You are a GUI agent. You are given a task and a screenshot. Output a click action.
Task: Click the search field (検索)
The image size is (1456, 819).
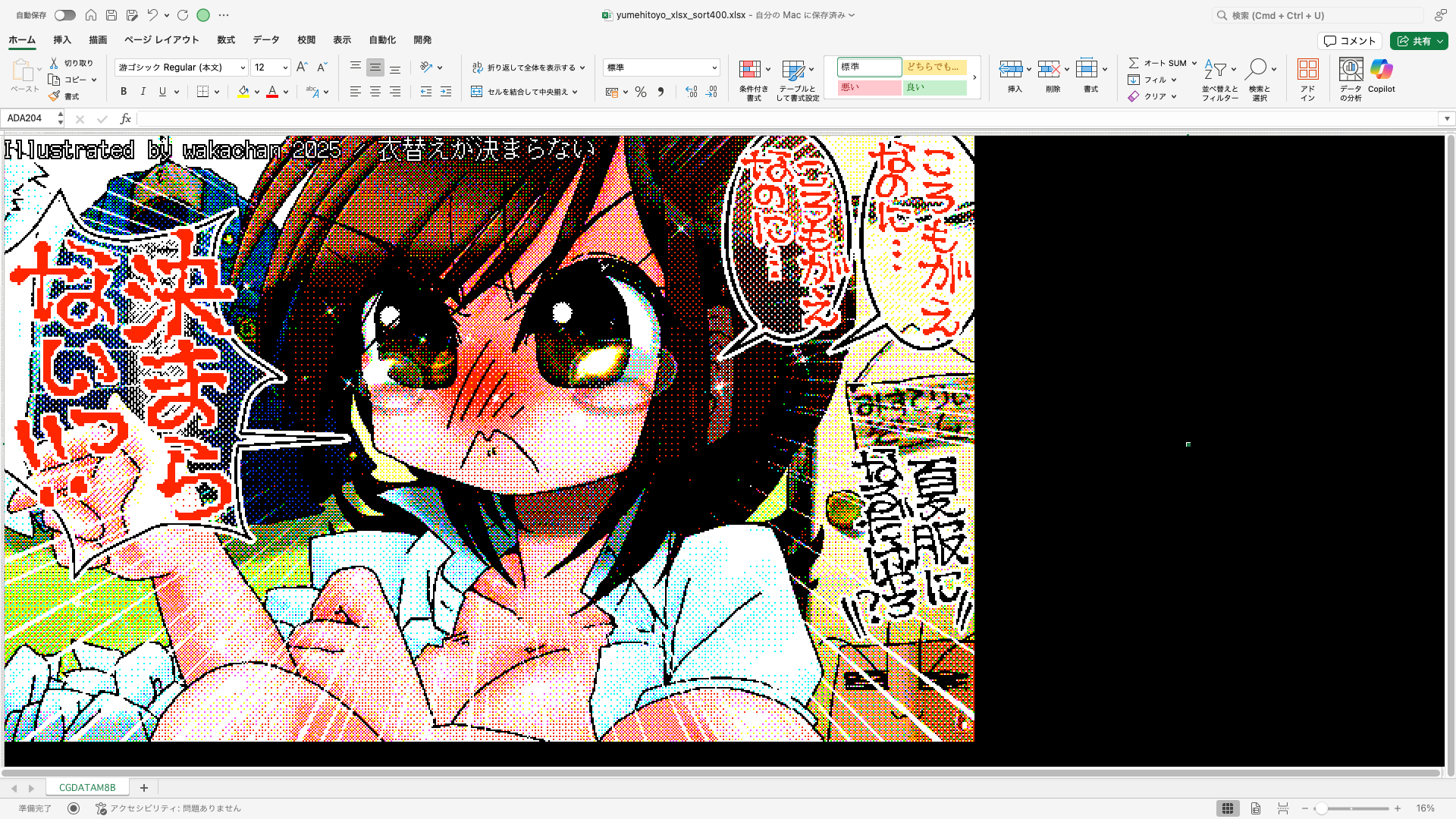1318,15
